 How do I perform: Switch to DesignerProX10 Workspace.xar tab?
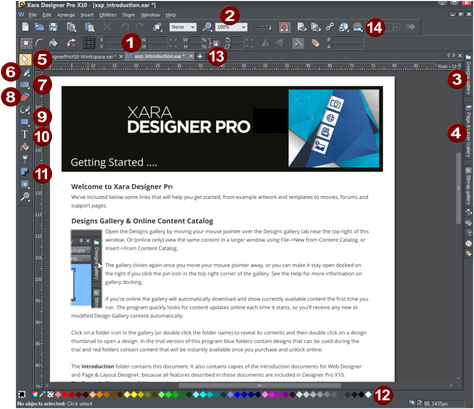[83, 57]
